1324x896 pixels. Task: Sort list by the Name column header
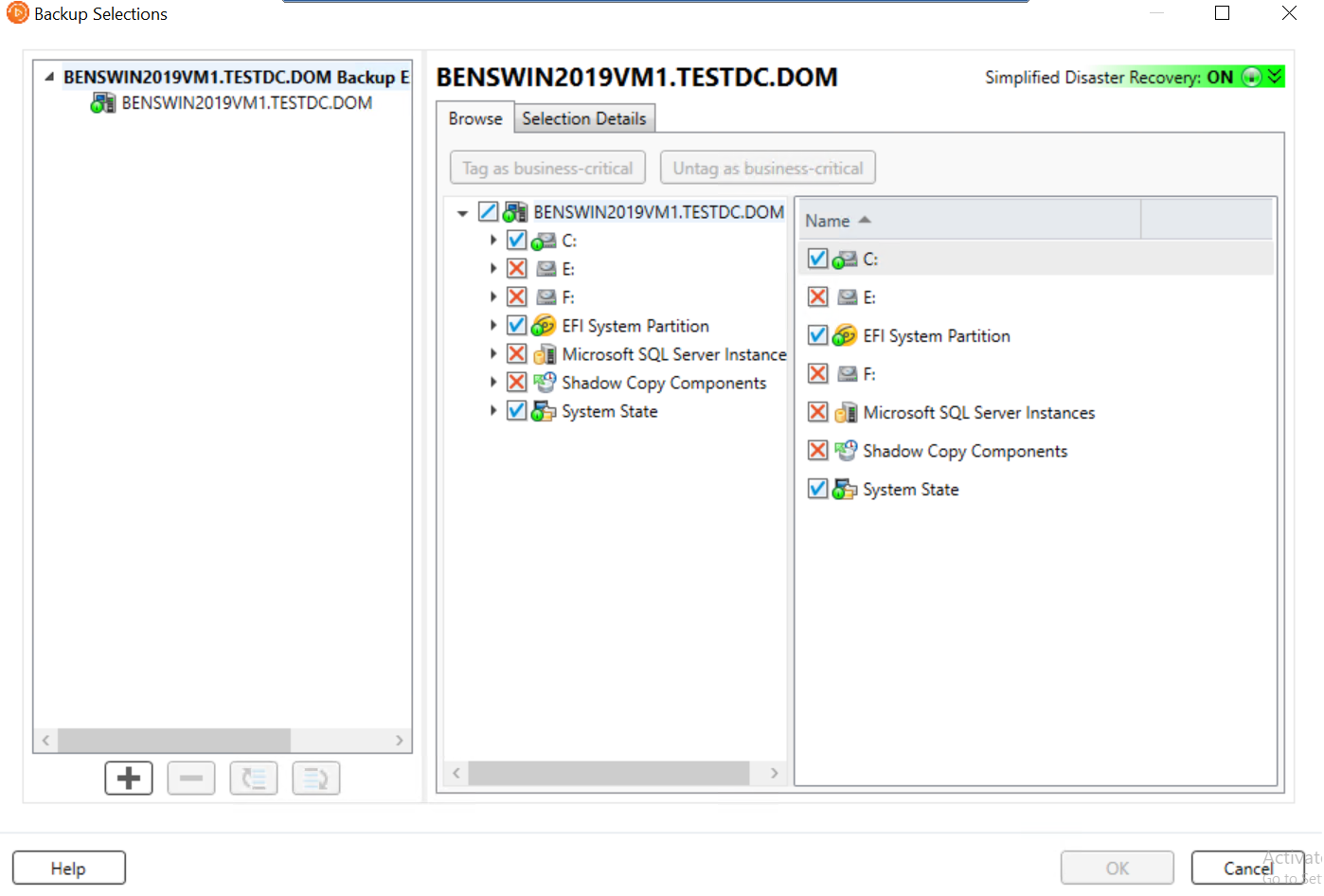969,221
